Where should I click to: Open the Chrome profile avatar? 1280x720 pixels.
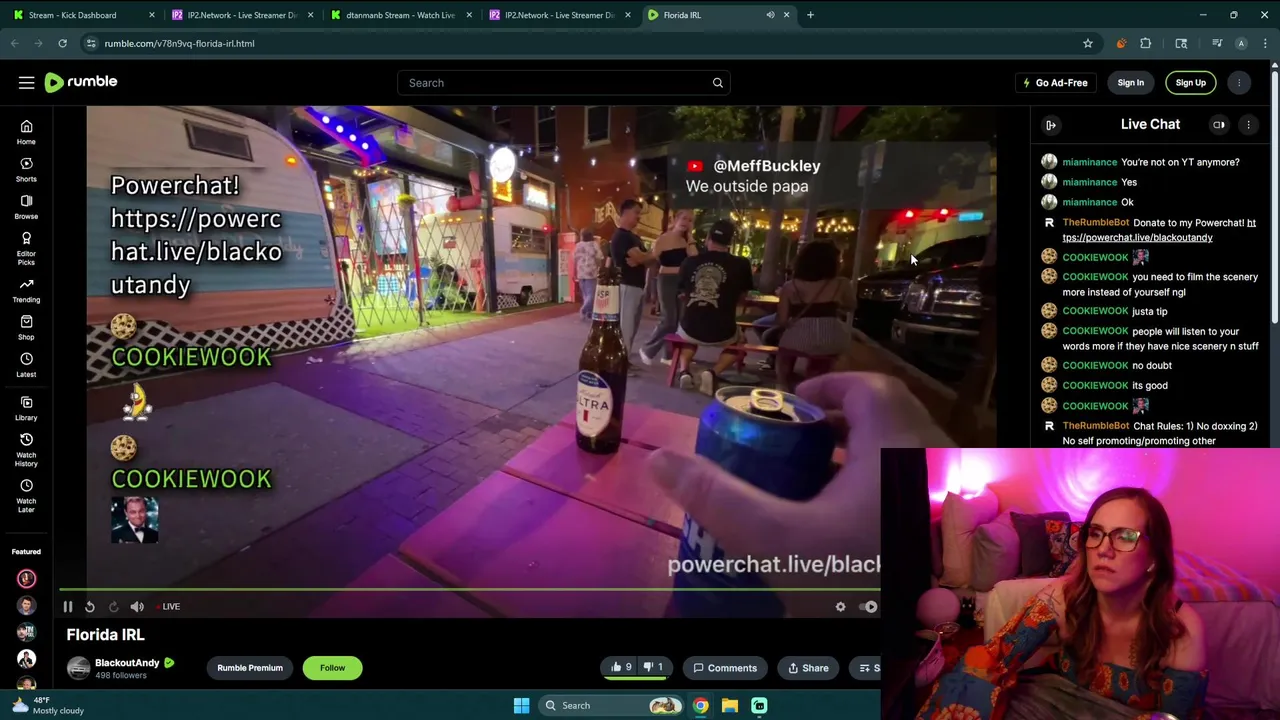tap(1241, 43)
